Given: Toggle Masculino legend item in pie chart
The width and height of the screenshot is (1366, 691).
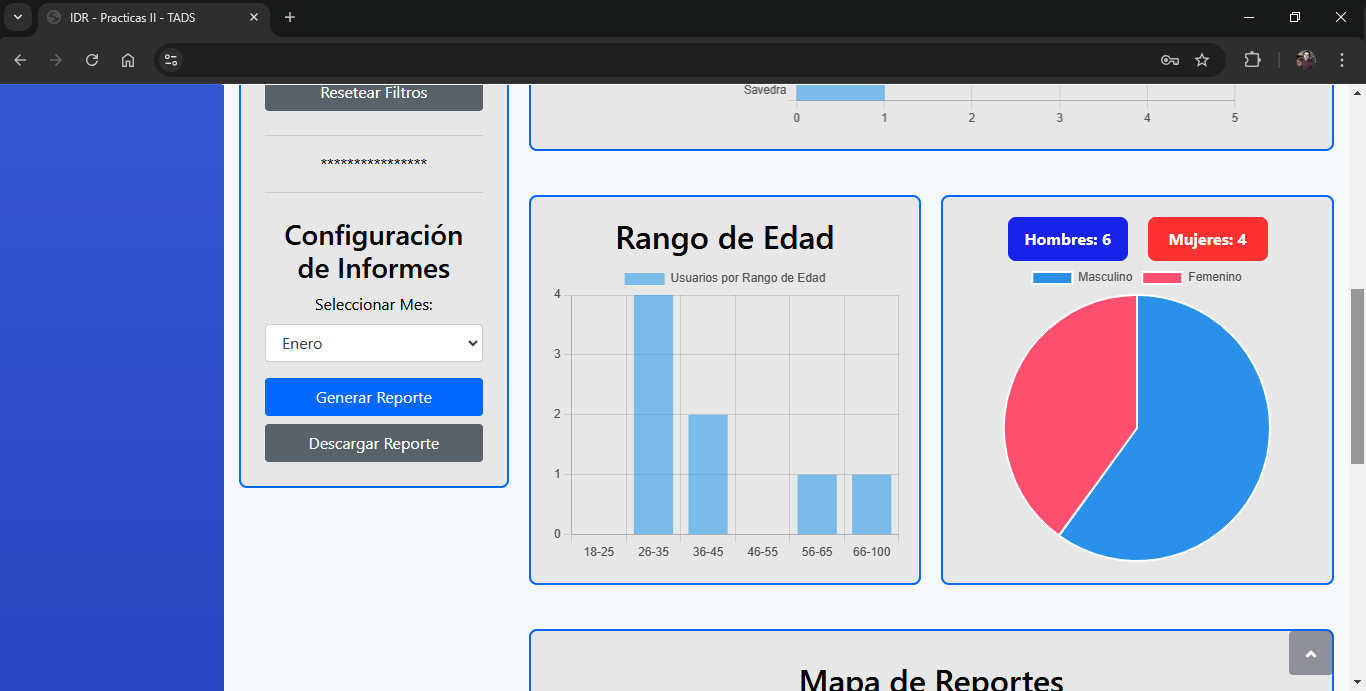Looking at the screenshot, I should click(x=1083, y=277).
